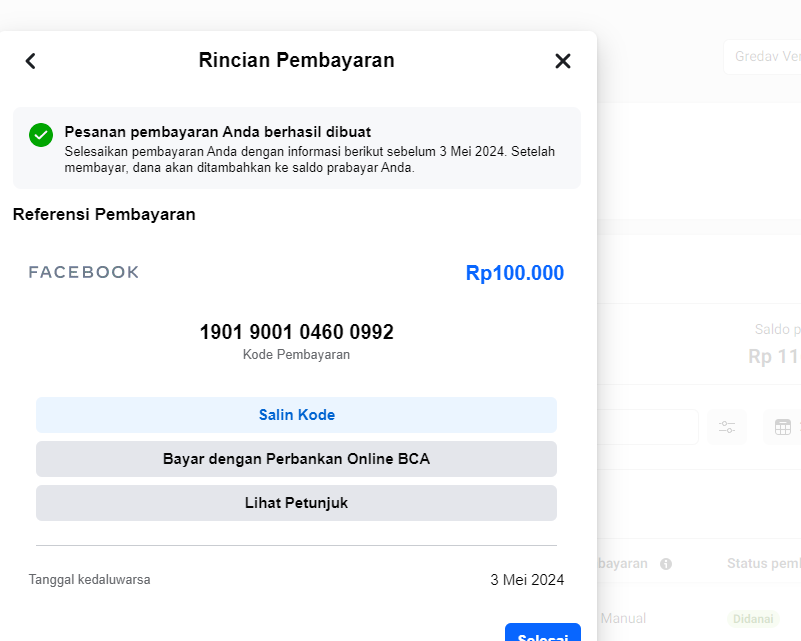
Task: Open the Gredav account dropdown
Action: [x=762, y=57]
